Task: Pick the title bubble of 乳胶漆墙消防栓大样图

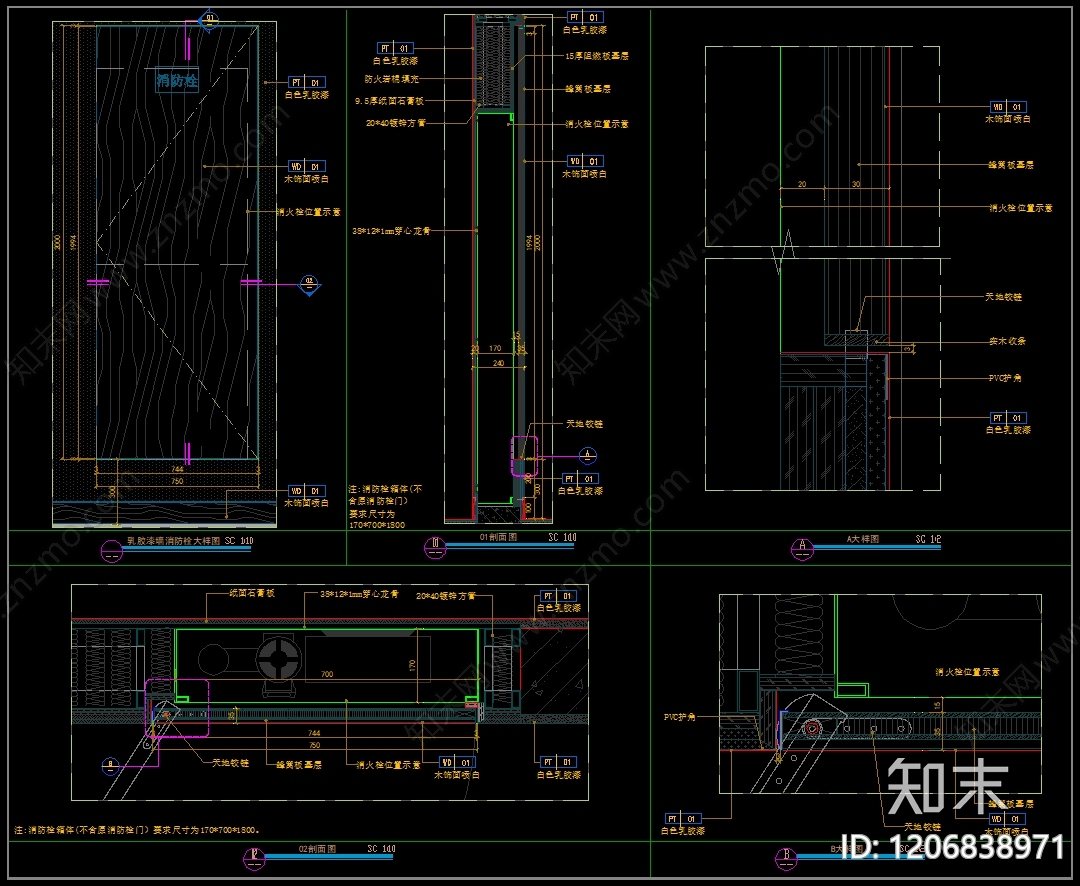Action: (x=112, y=550)
